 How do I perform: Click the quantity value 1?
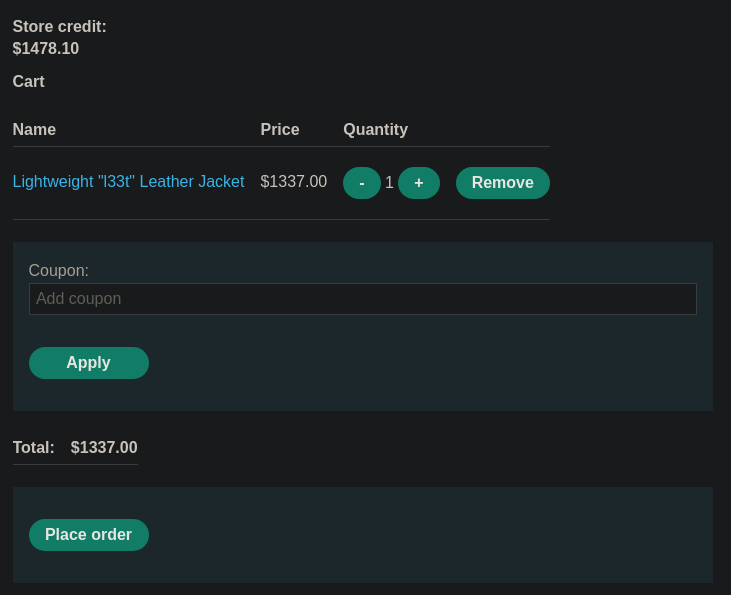coord(389,182)
